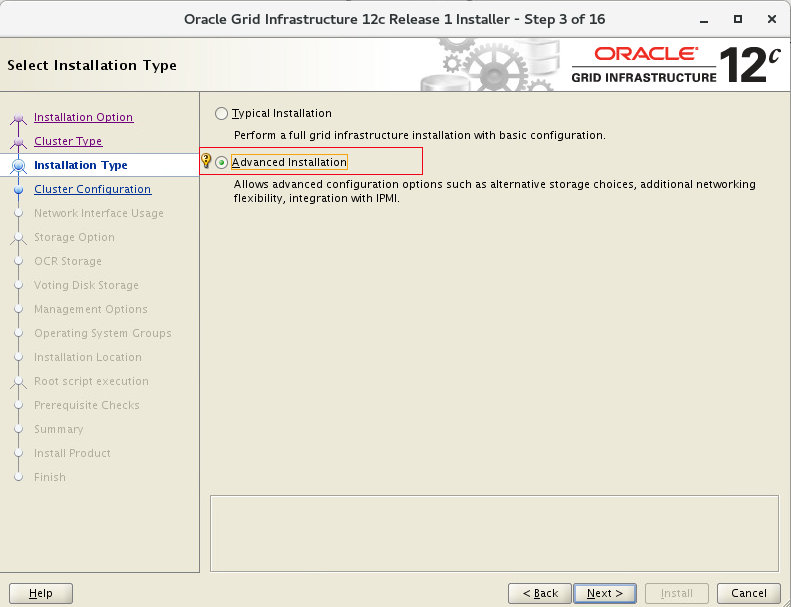Click the Storage Option step text
Image resolution: width=791 pixels, height=607 pixels.
[x=74, y=237]
